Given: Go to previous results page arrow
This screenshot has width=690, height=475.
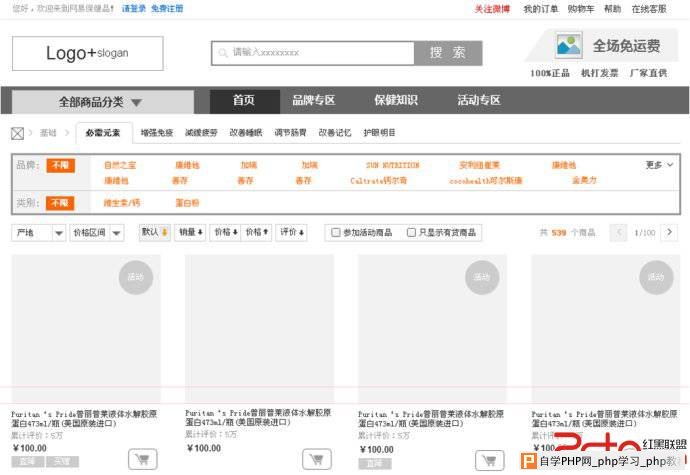Looking at the screenshot, I should (618, 232).
